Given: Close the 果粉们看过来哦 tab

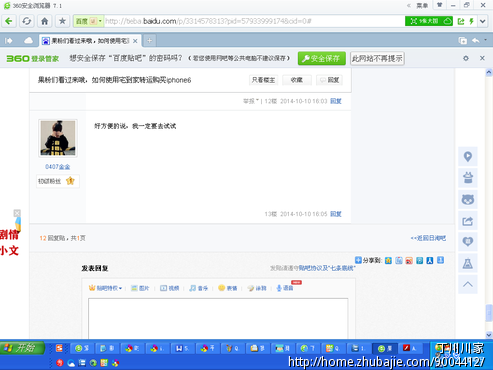Looking at the screenshot, I should click(x=135, y=41).
